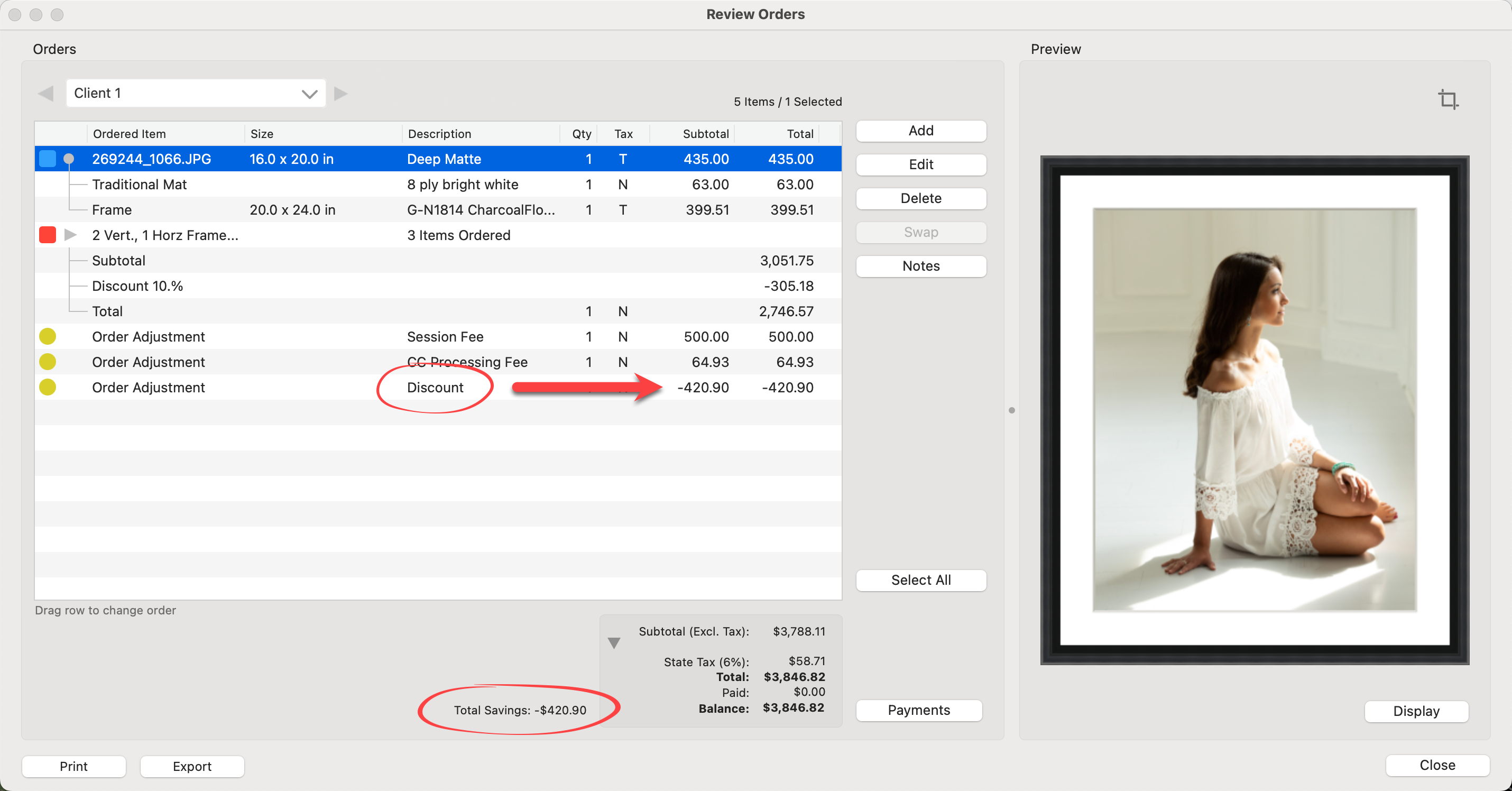Go to the previous client arrow
Image resolution: width=1512 pixels, height=791 pixels.
point(46,94)
